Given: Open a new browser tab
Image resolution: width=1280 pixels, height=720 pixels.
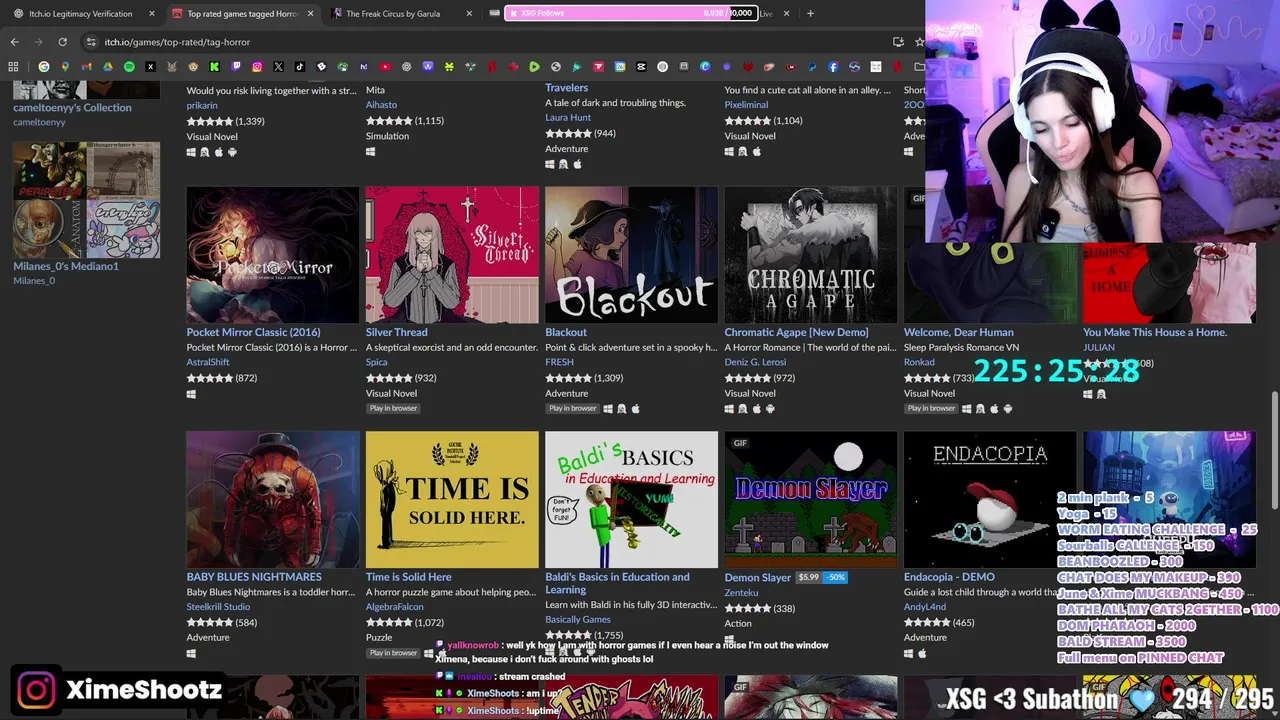Looking at the screenshot, I should click(810, 13).
